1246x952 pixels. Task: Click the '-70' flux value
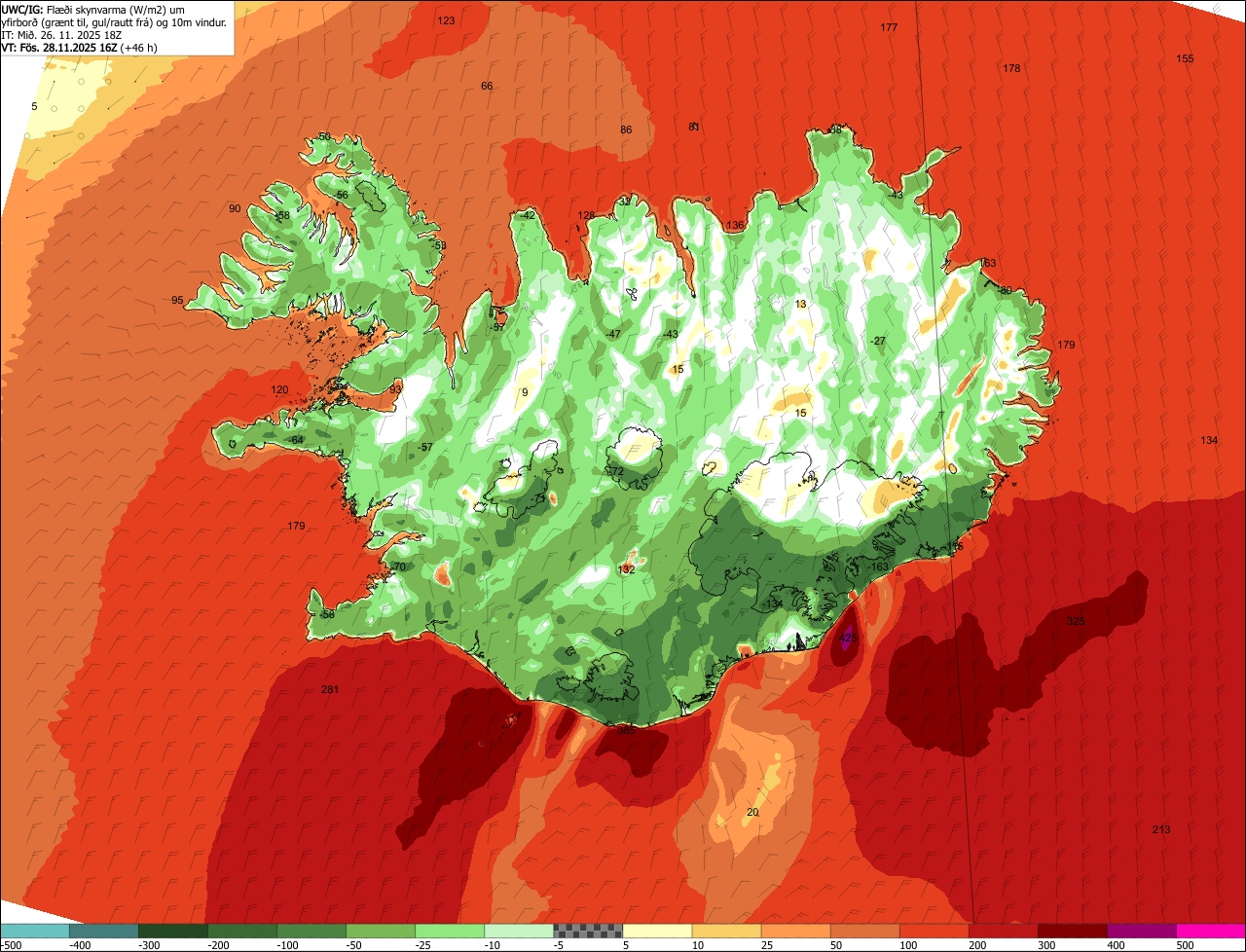tap(397, 567)
